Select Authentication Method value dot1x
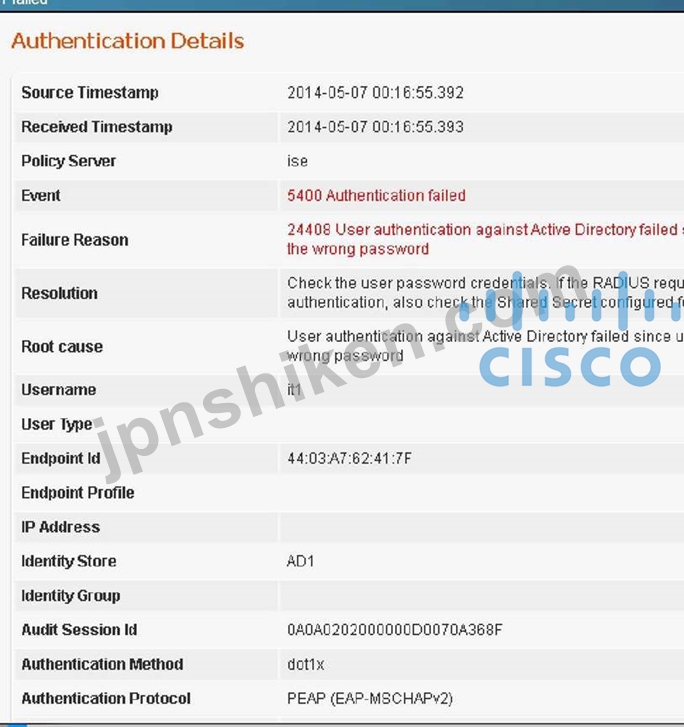Viewport: 684px width, 727px height. click(x=305, y=664)
